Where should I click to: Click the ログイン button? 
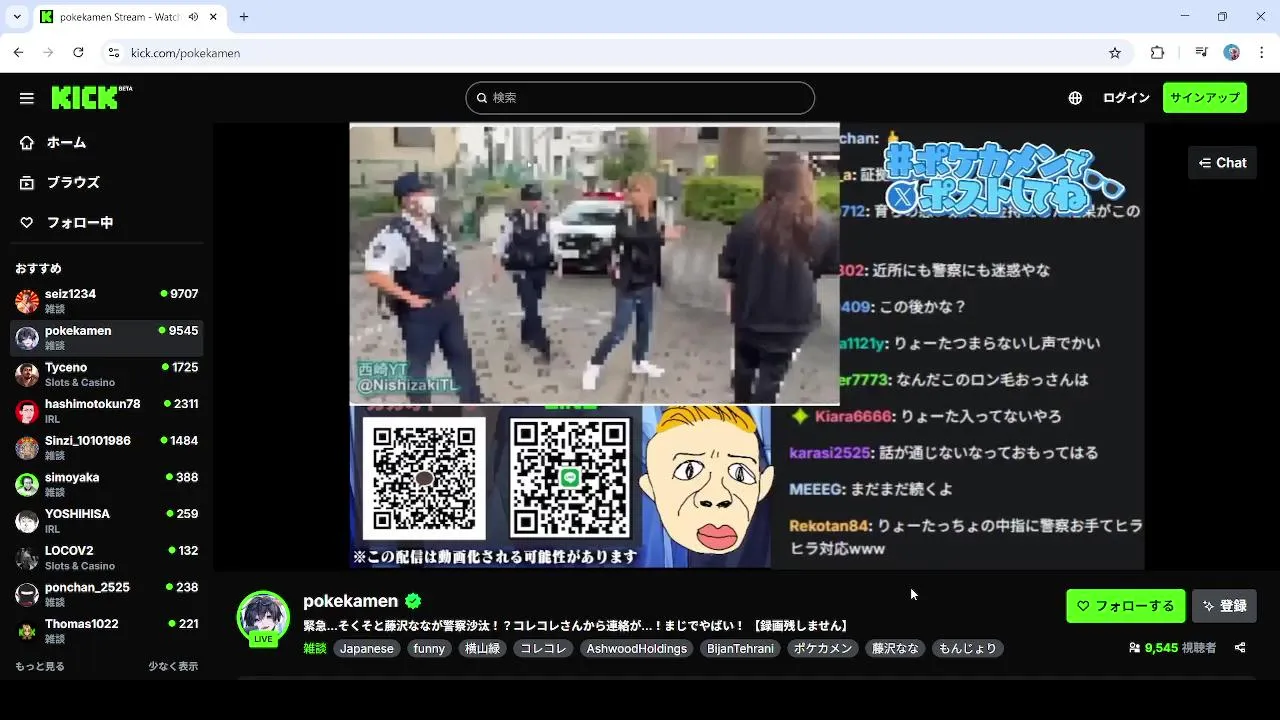1126,98
